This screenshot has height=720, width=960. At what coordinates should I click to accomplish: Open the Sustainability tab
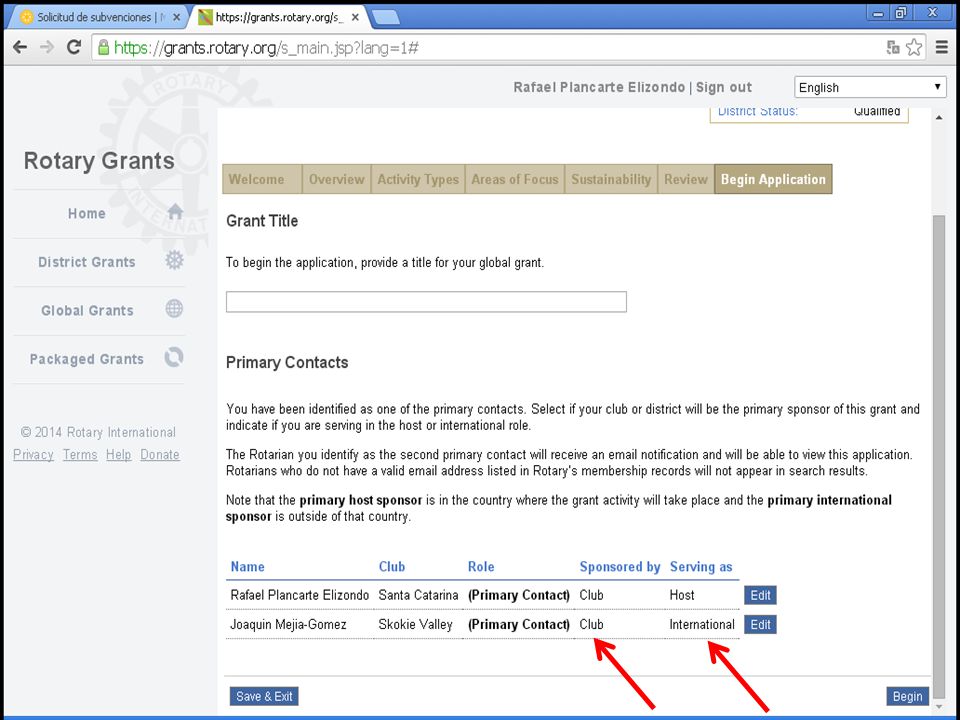click(611, 179)
